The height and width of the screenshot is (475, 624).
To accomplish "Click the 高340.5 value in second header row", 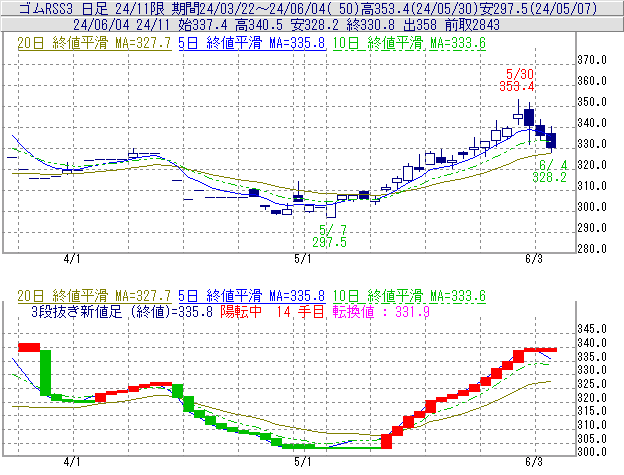I will (x=259, y=25).
